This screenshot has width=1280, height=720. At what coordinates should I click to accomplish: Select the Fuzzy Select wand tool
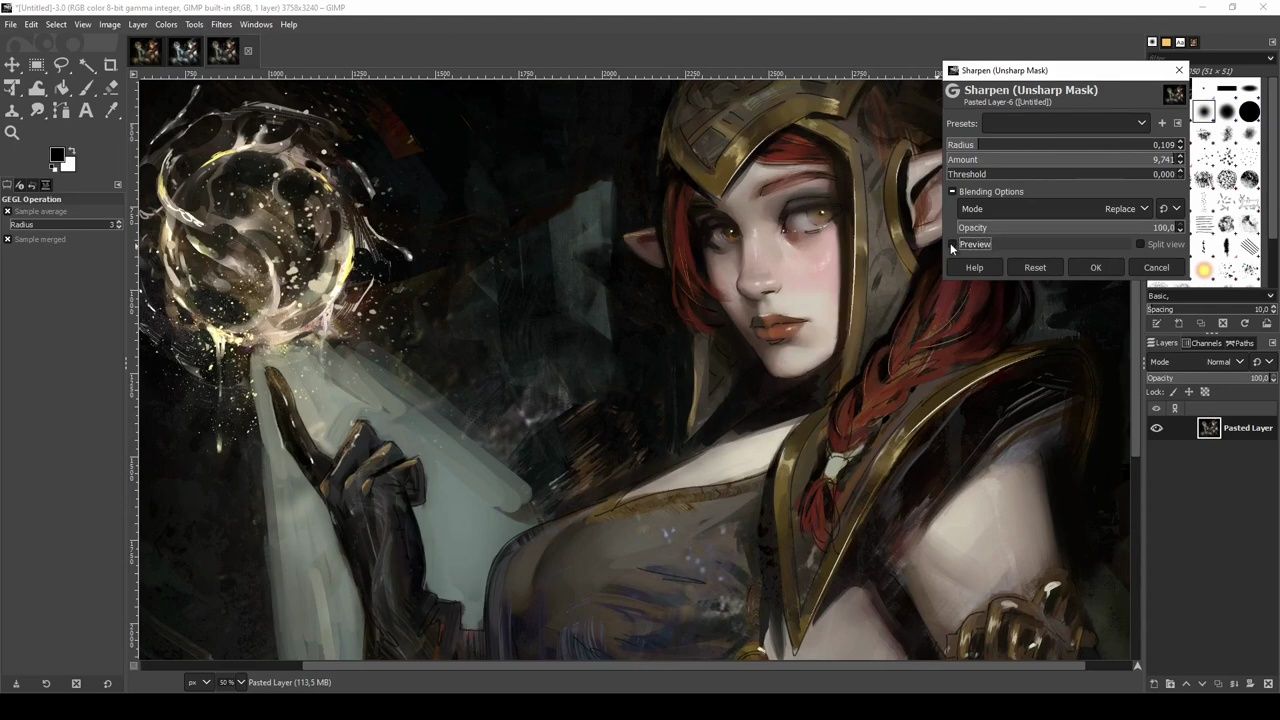coord(87,64)
